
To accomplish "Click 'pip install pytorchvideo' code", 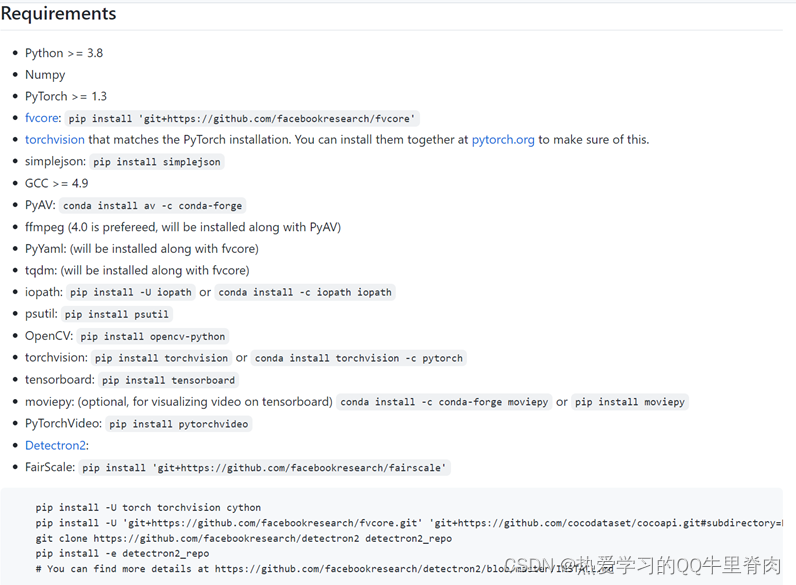I will point(179,424).
